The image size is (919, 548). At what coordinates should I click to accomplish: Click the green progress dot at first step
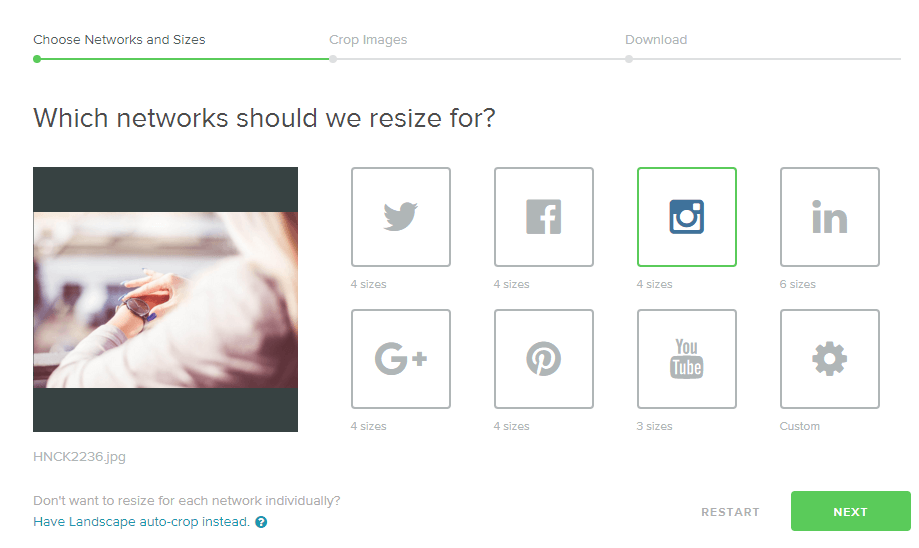(x=37, y=59)
